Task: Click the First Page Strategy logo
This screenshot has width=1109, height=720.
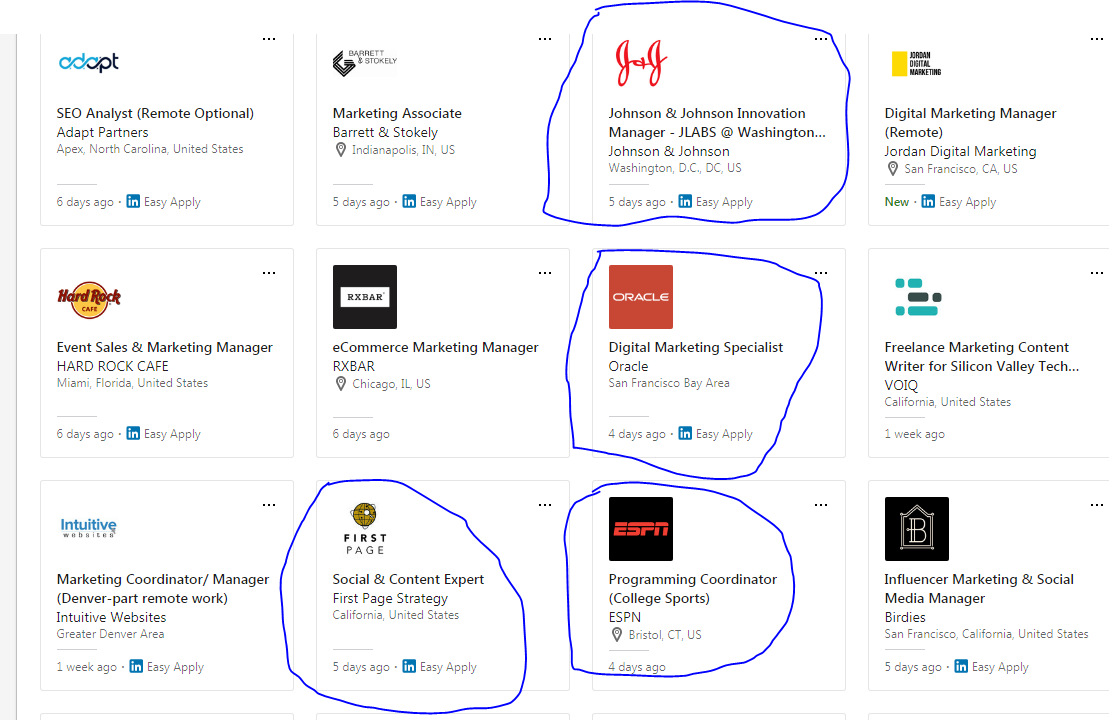Action: pyautogui.click(x=364, y=525)
